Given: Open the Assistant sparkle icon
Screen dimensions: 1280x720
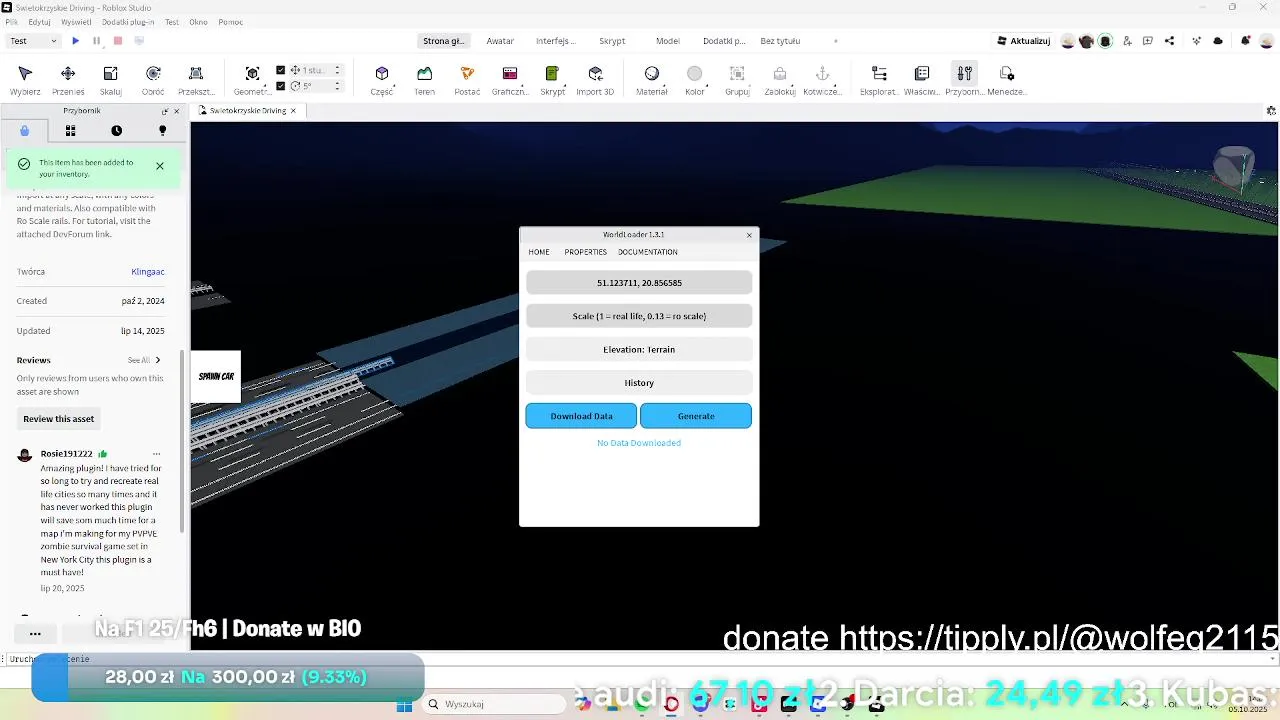Looking at the screenshot, I should coord(1197,41).
